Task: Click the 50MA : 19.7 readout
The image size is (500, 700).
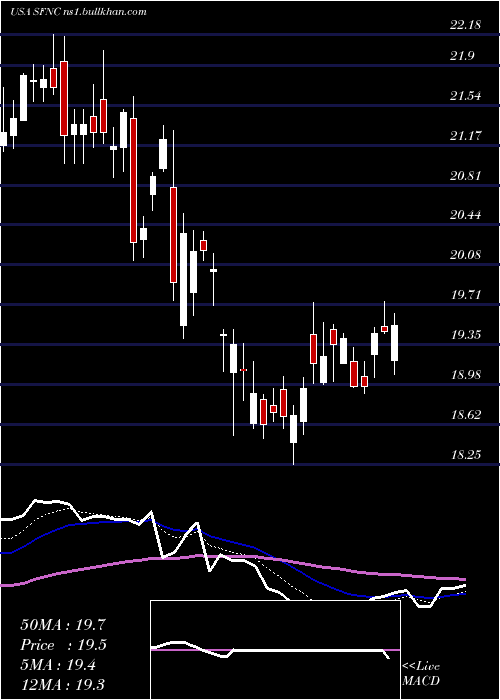Action: pyautogui.click(x=63, y=625)
